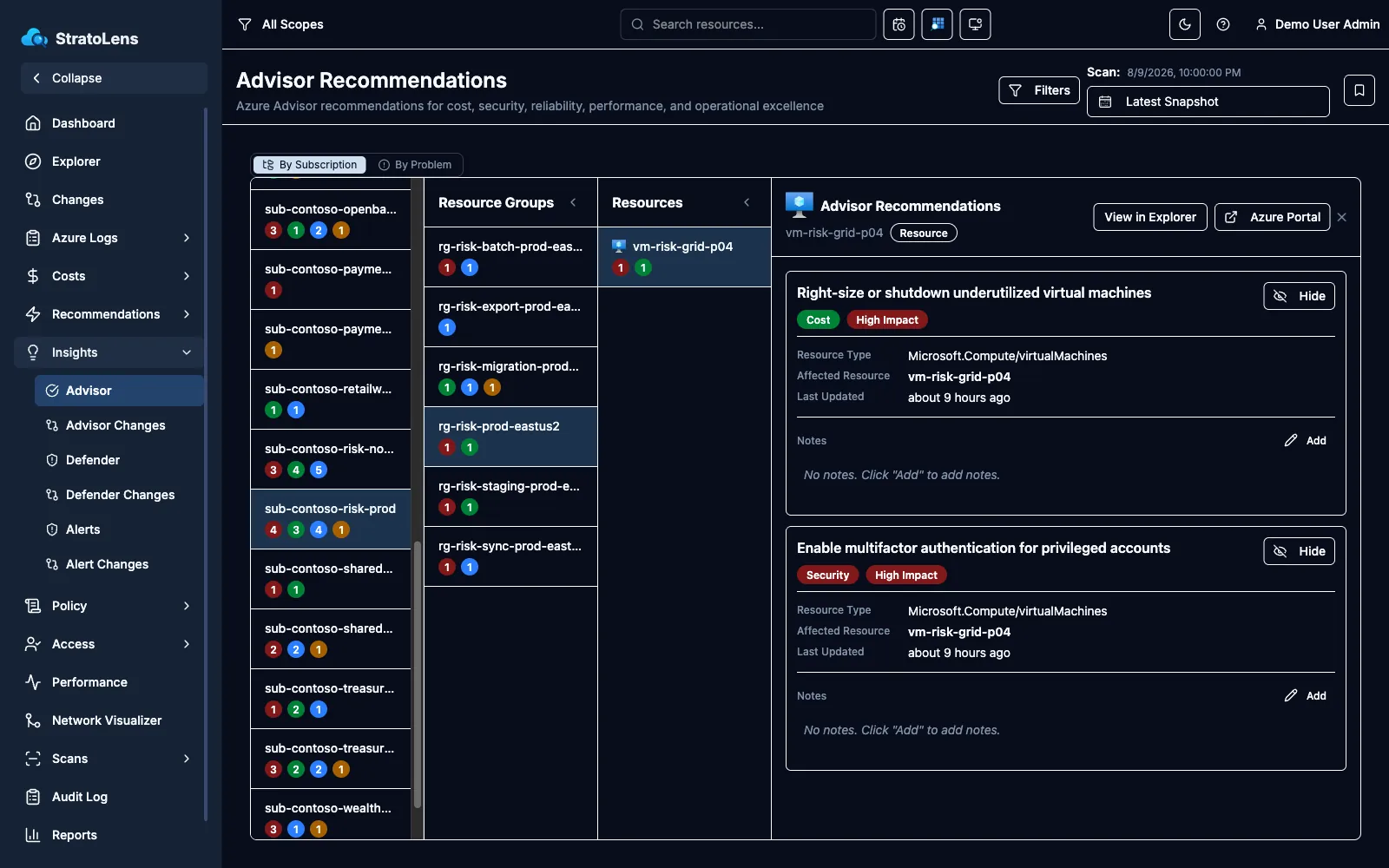Click the blue grid toolbar icon
1389x868 pixels.
tap(937, 24)
